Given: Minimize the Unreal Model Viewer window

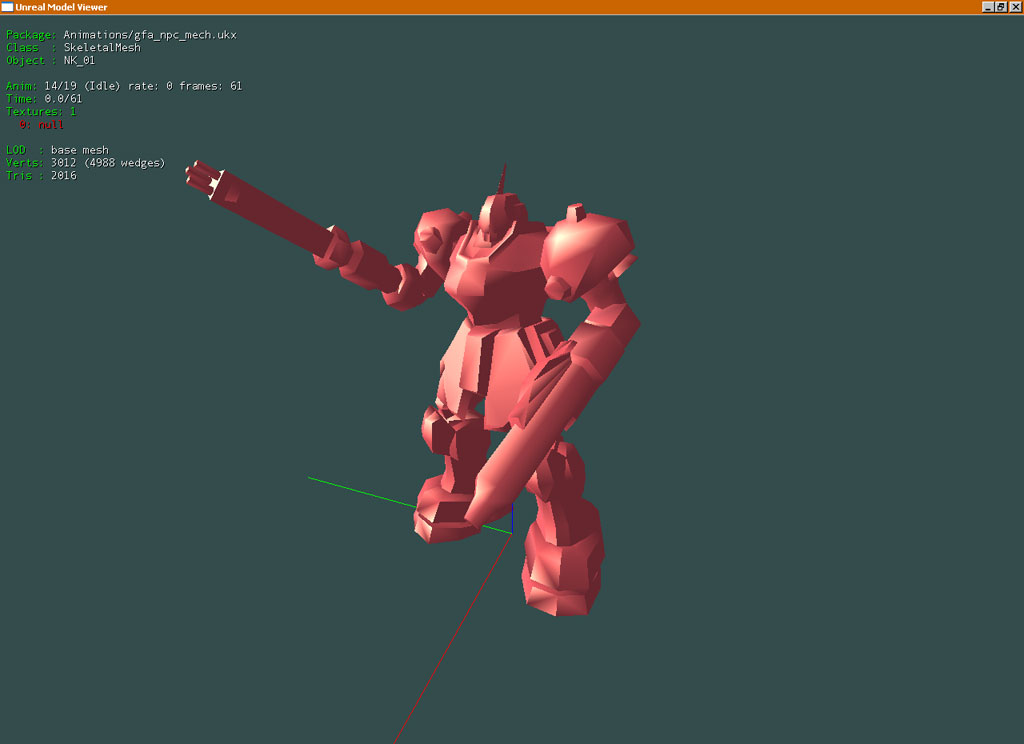Looking at the screenshot, I should coord(987,7).
